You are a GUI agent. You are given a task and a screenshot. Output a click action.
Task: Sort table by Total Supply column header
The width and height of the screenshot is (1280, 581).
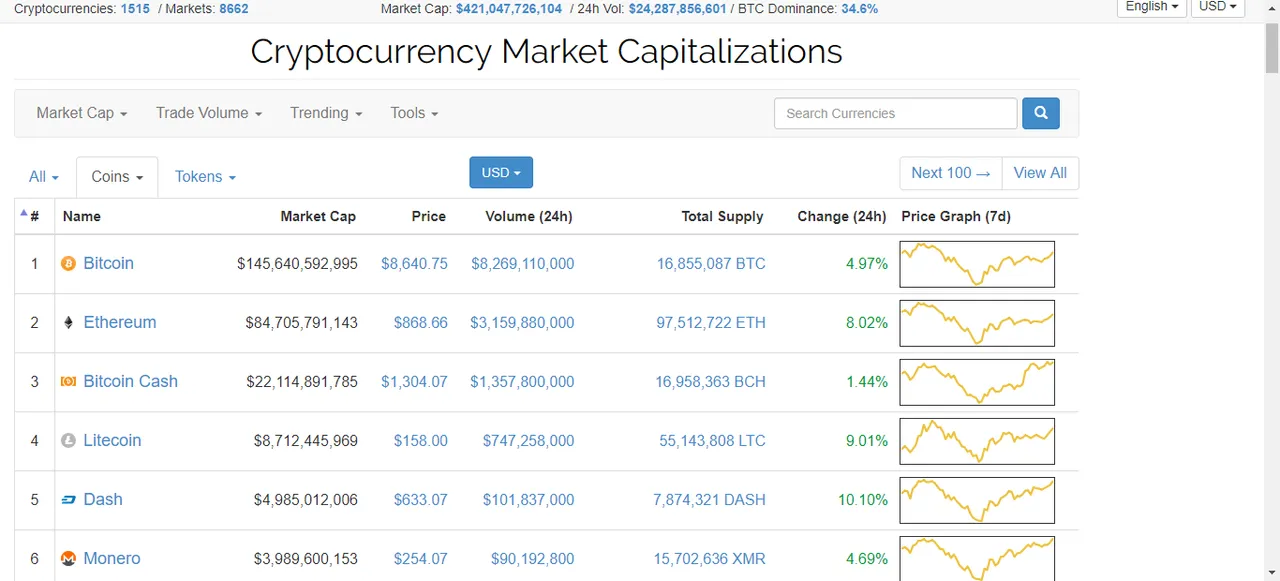pyautogui.click(x=723, y=216)
